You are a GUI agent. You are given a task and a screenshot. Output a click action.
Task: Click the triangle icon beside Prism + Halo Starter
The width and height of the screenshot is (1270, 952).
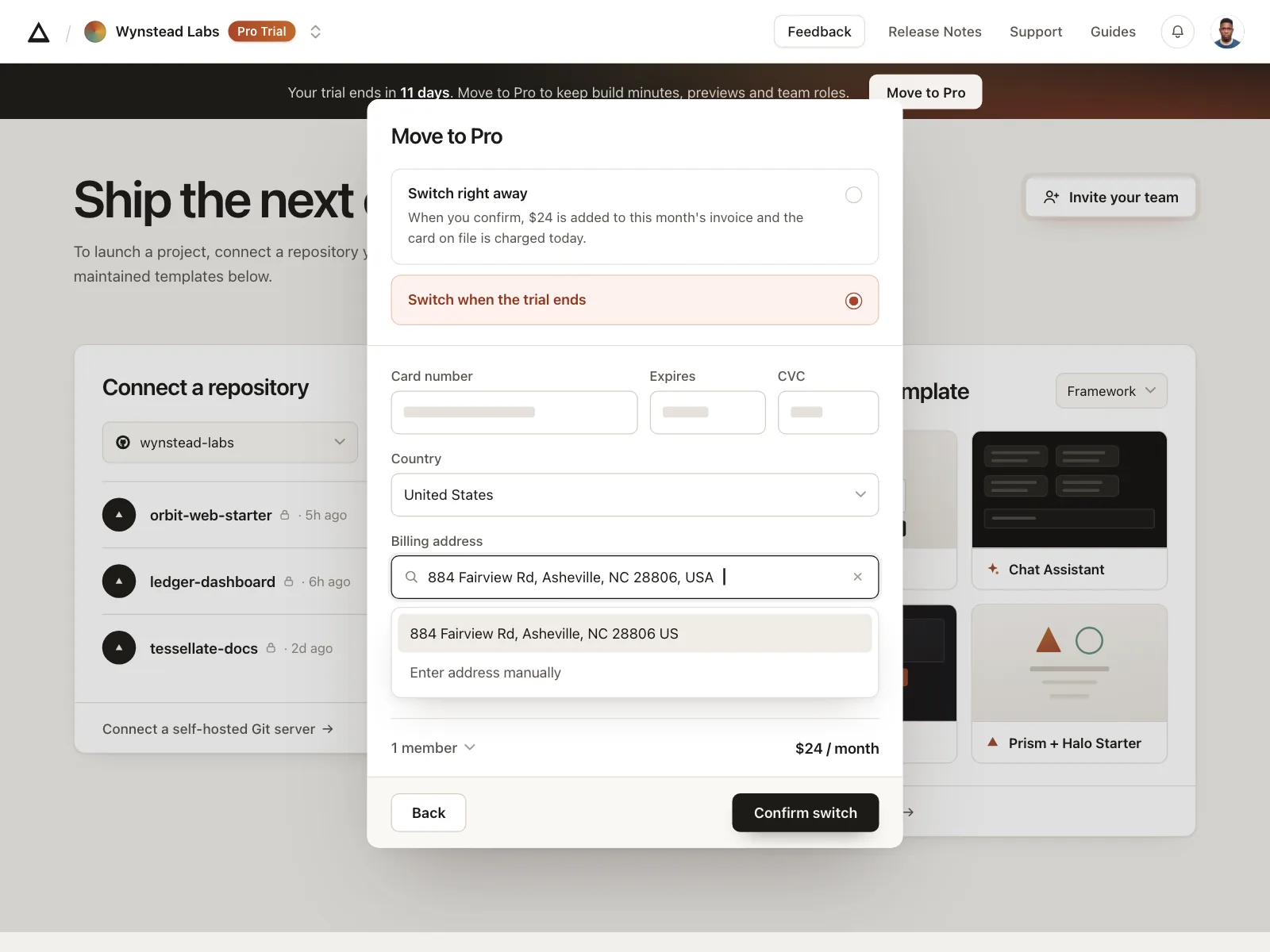click(992, 743)
